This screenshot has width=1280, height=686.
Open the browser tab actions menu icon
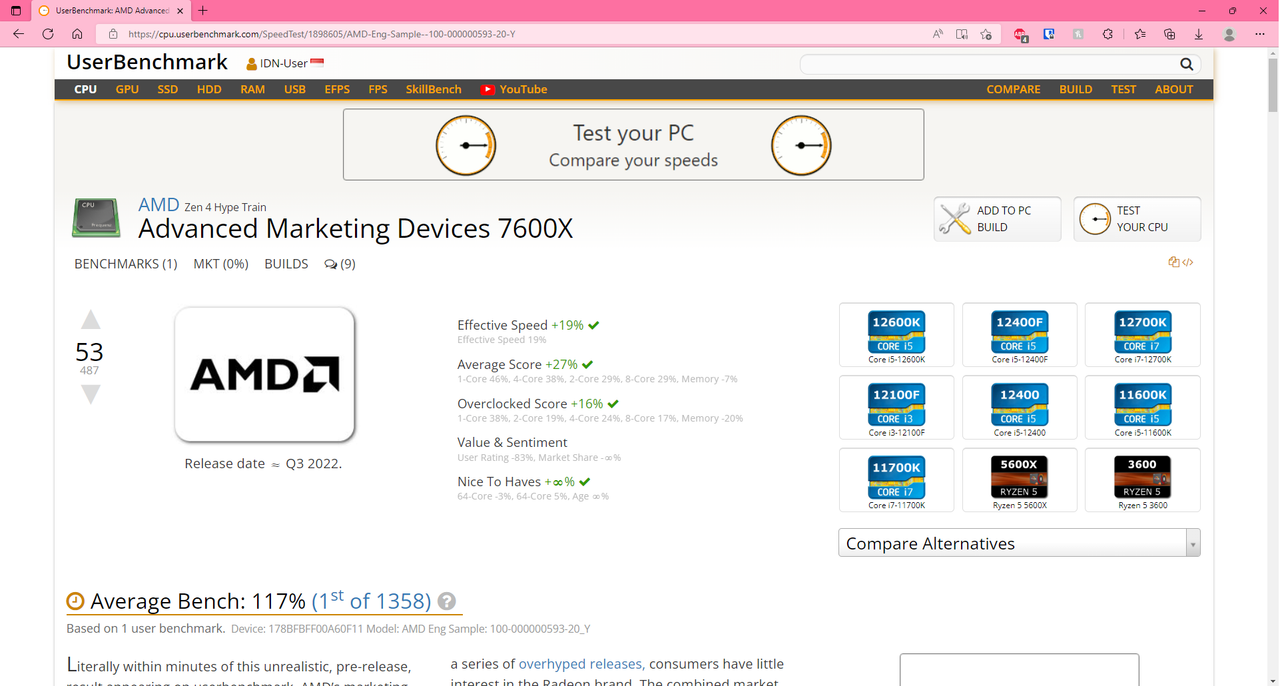[16, 10]
